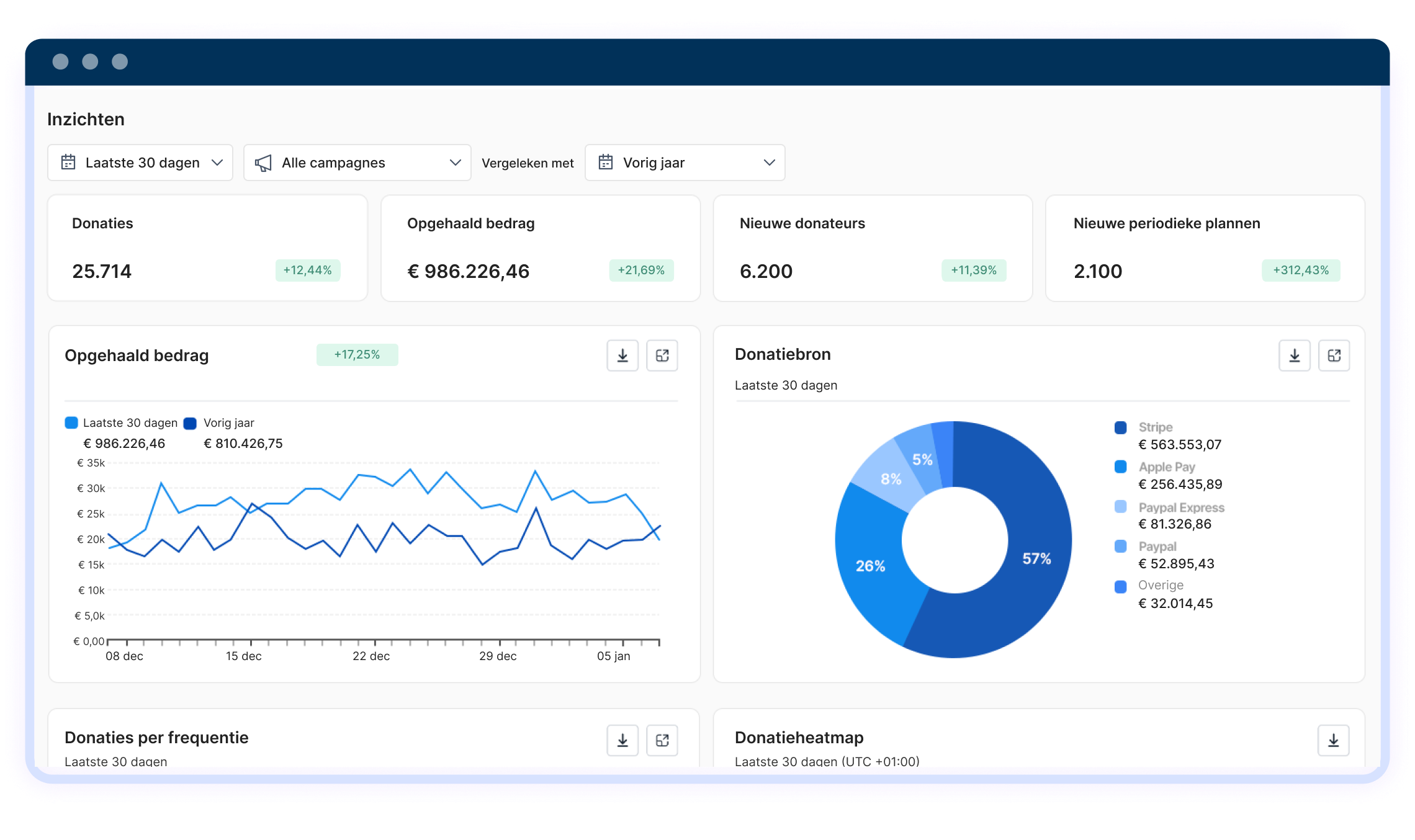Click the megaphone icon in the campaign filter

click(263, 163)
